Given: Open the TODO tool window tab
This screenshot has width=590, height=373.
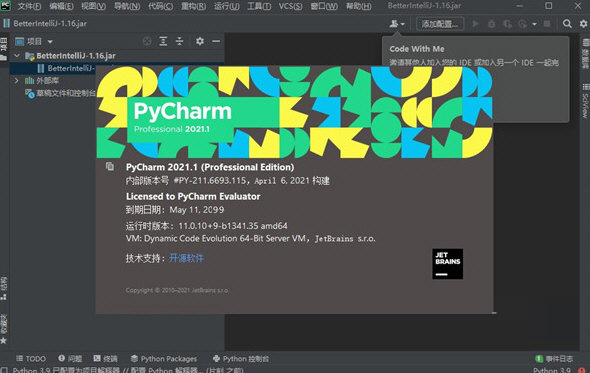Looking at the screenshot, I should click(31, 358).
